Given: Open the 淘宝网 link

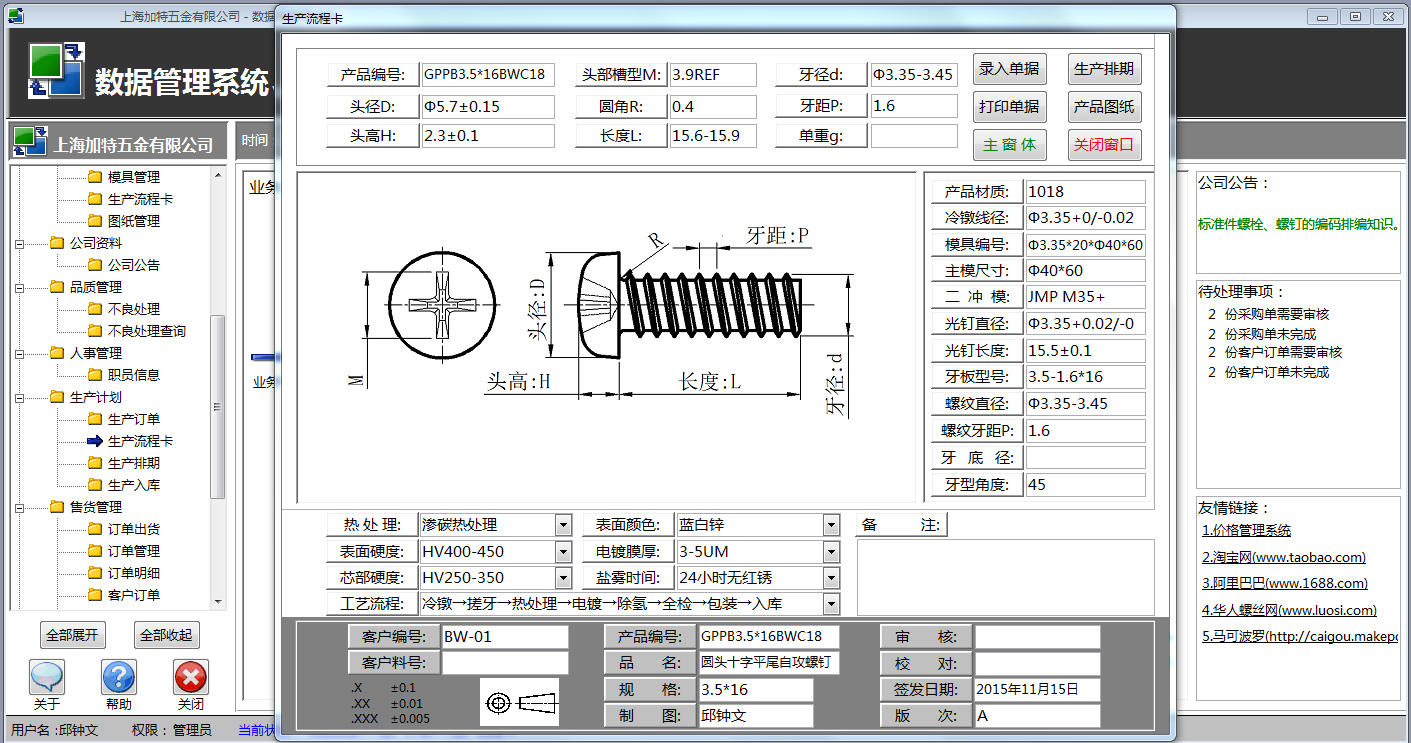Looking at the screenshot, I should (x=1284, y=558).
